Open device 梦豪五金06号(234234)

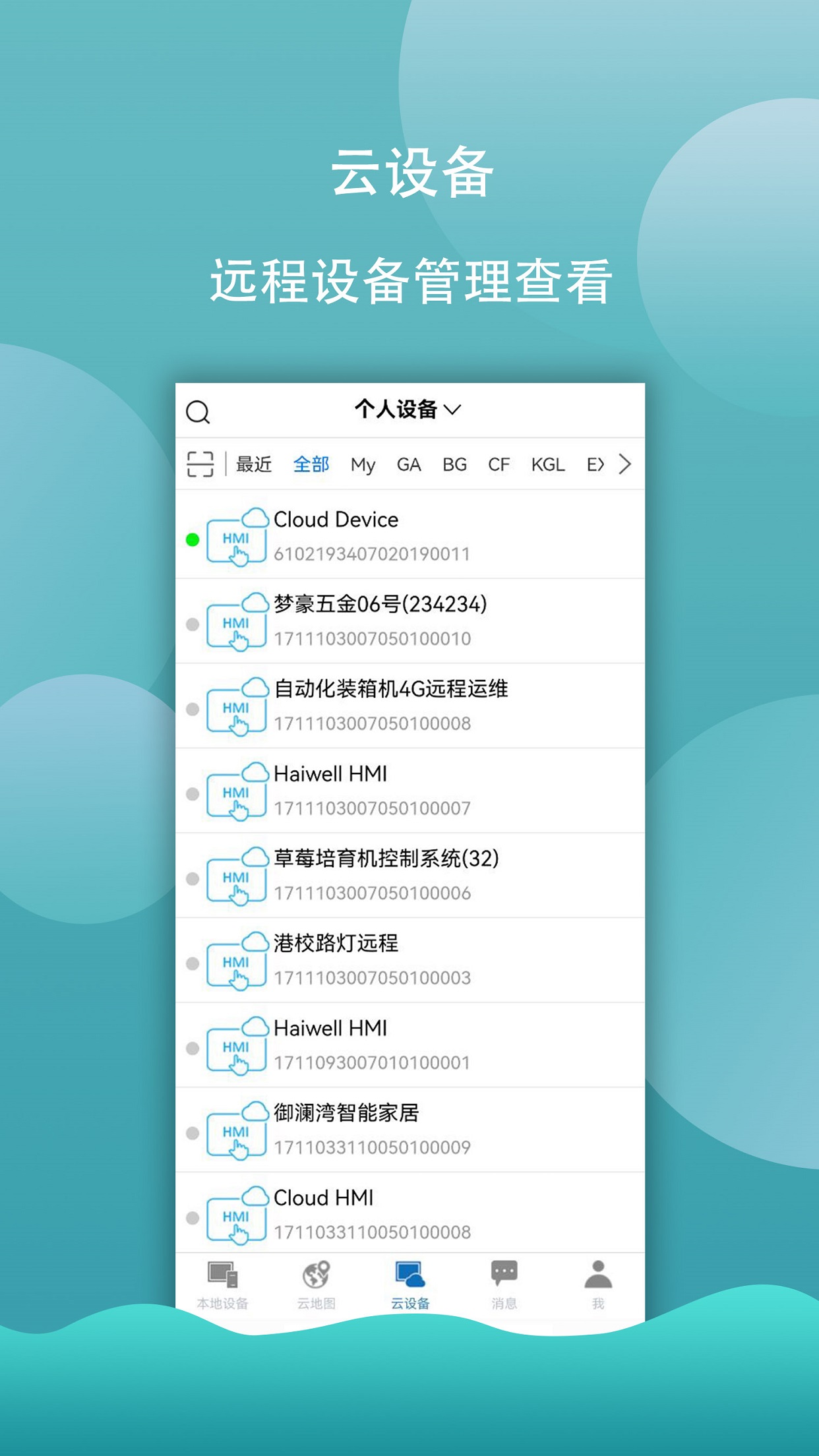409,621
